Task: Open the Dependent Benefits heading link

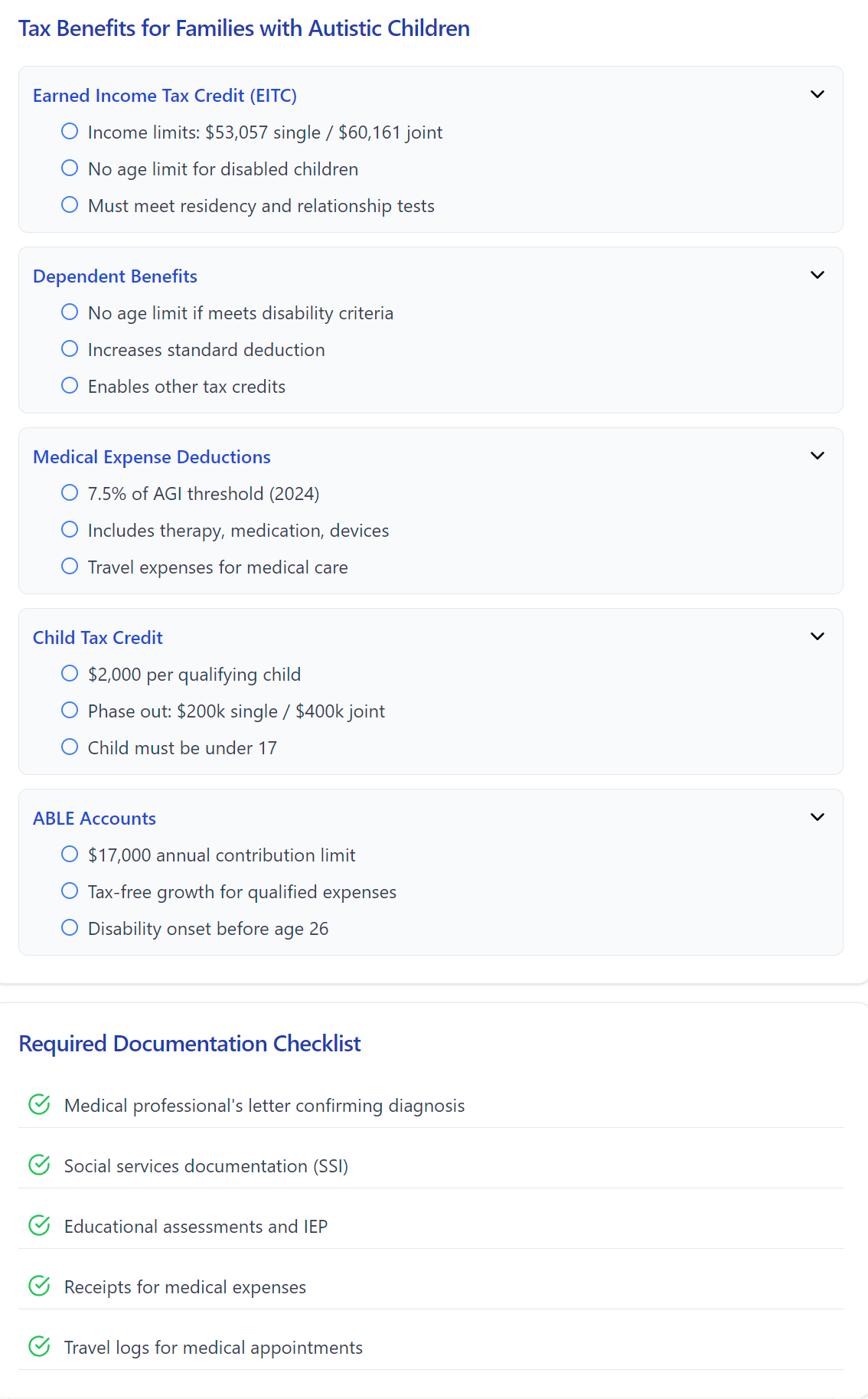Action: click(x=115, y=276)
